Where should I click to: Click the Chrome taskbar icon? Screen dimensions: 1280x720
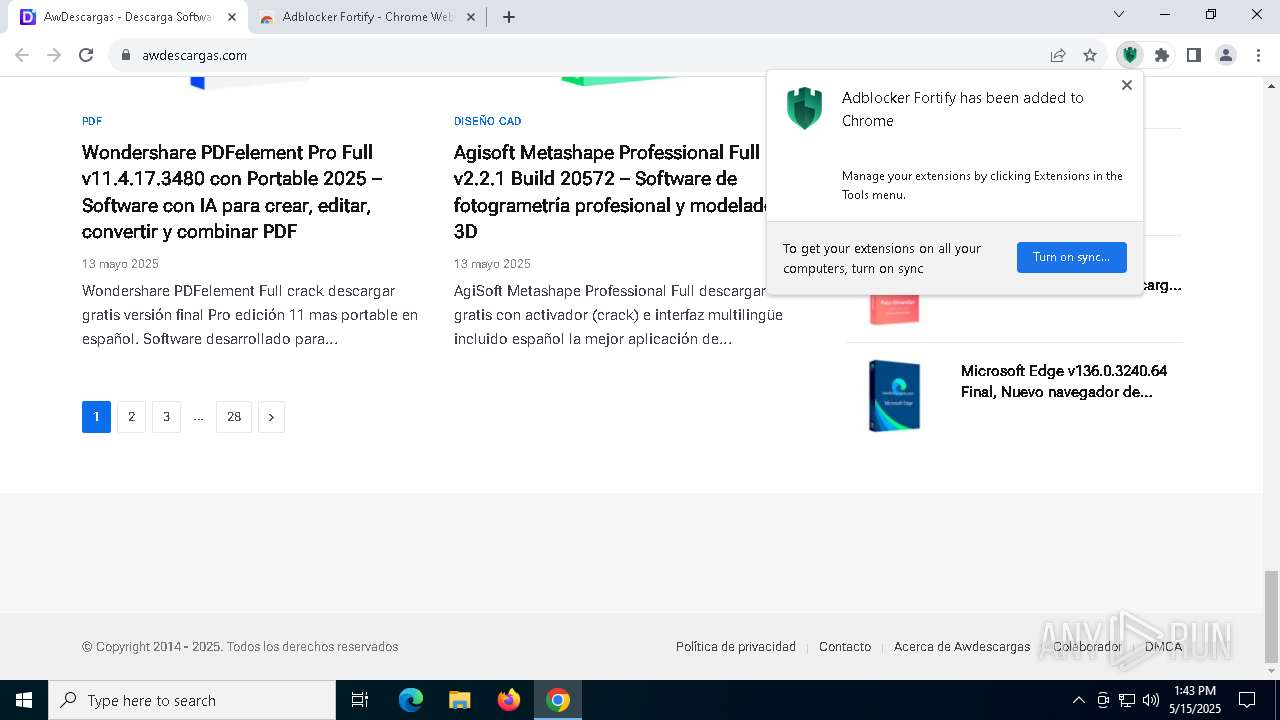(x=558, y=700)
